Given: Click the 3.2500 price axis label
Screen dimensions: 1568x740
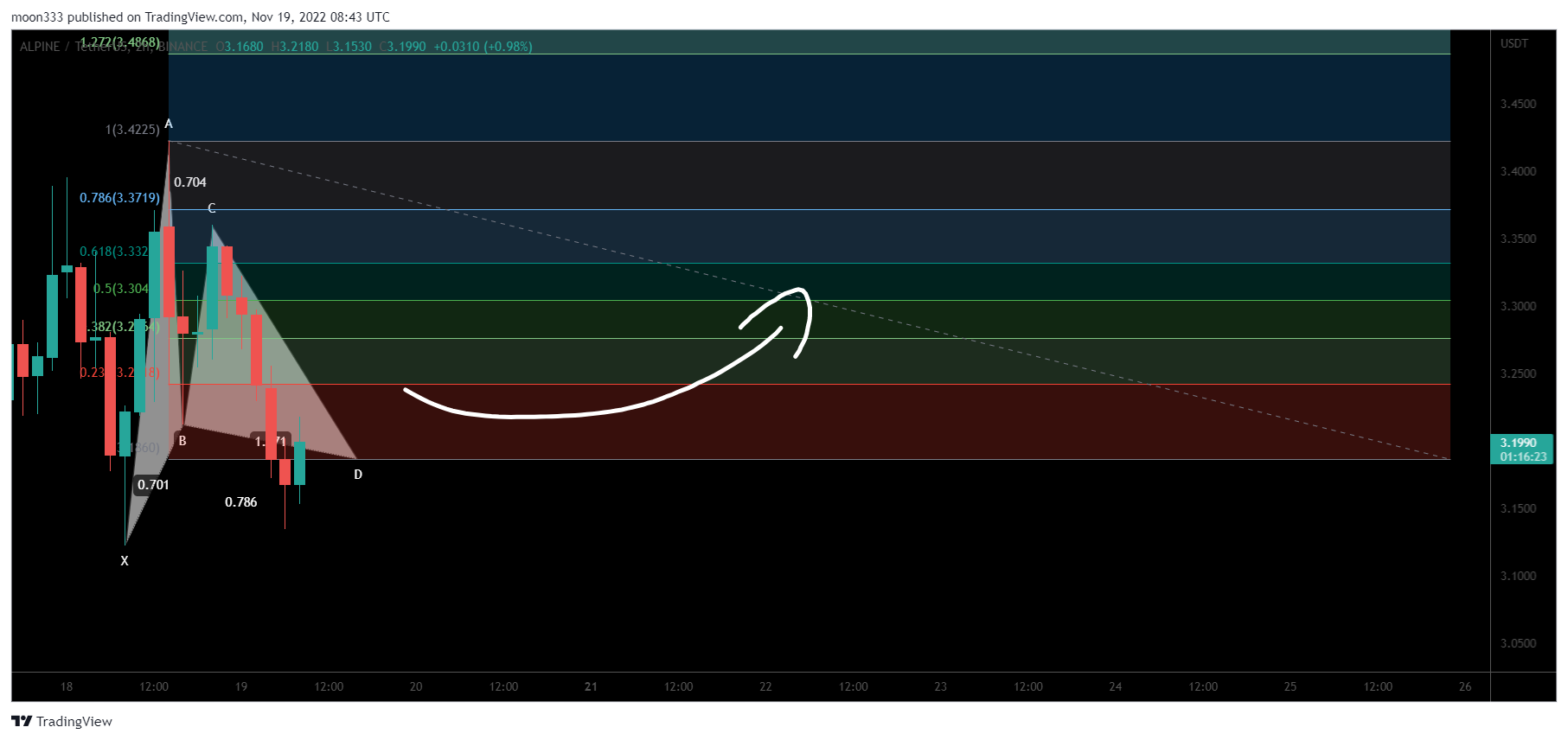Looking at the screenshot, I should tap(1519, 373).
